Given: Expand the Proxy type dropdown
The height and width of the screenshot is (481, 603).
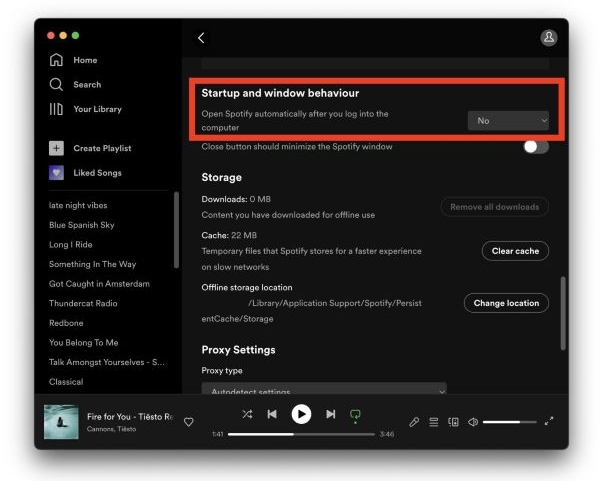Looking at the screenshot, I should (324, 391).
